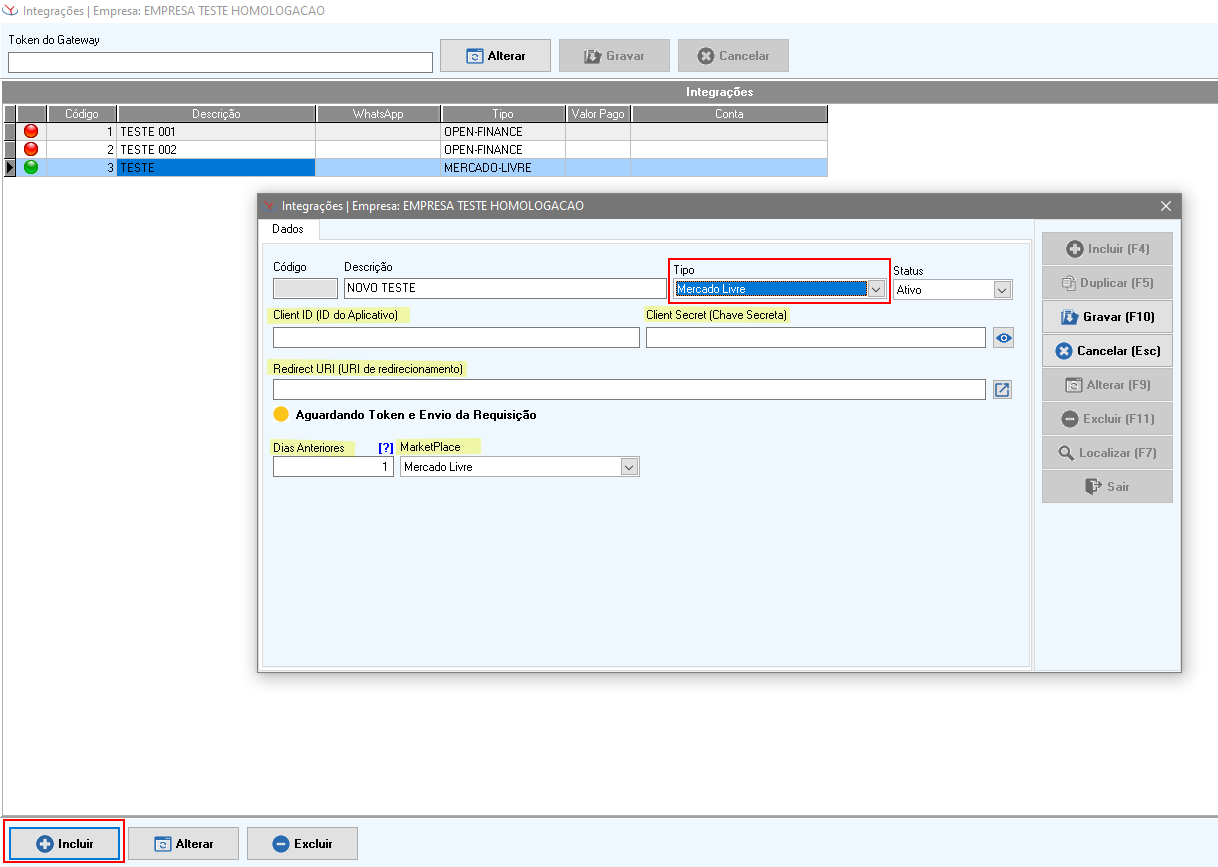Select row TESTE 001 in grid
The height and width of the screenshot is (867, 1218).
(415, 132)
